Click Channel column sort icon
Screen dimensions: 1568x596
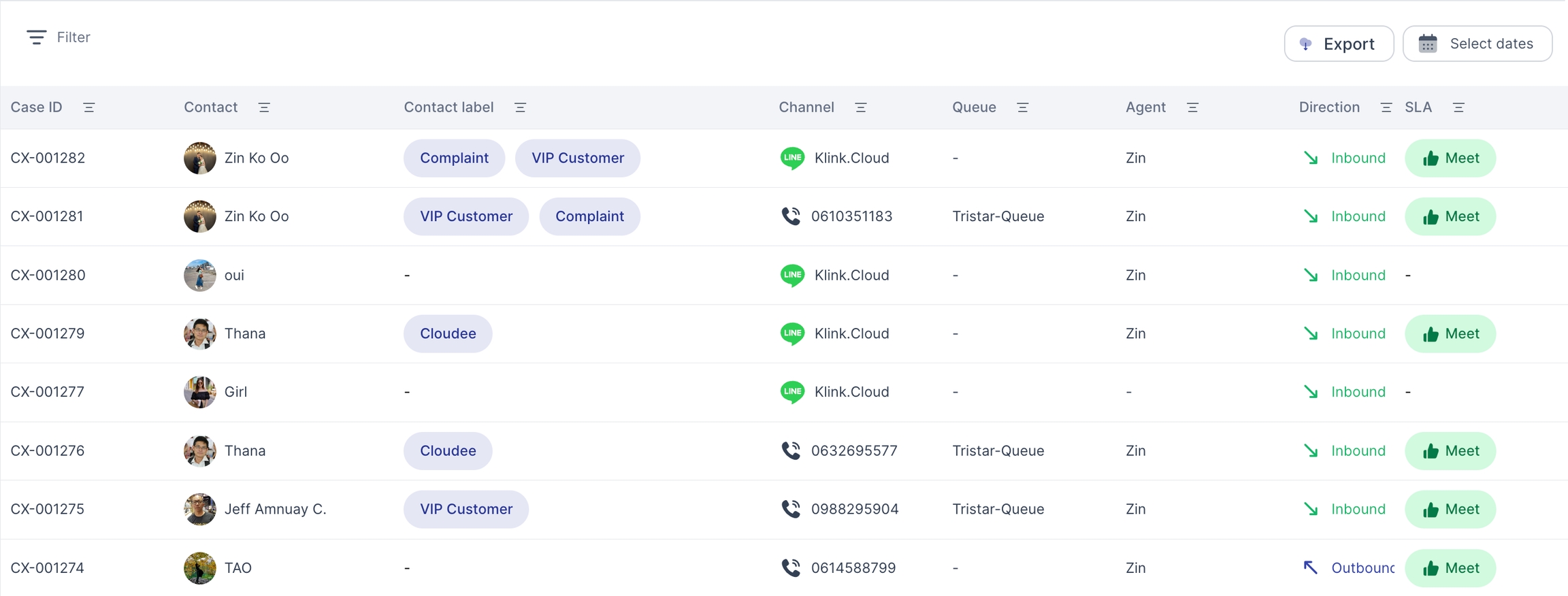[x=861, y=107]
